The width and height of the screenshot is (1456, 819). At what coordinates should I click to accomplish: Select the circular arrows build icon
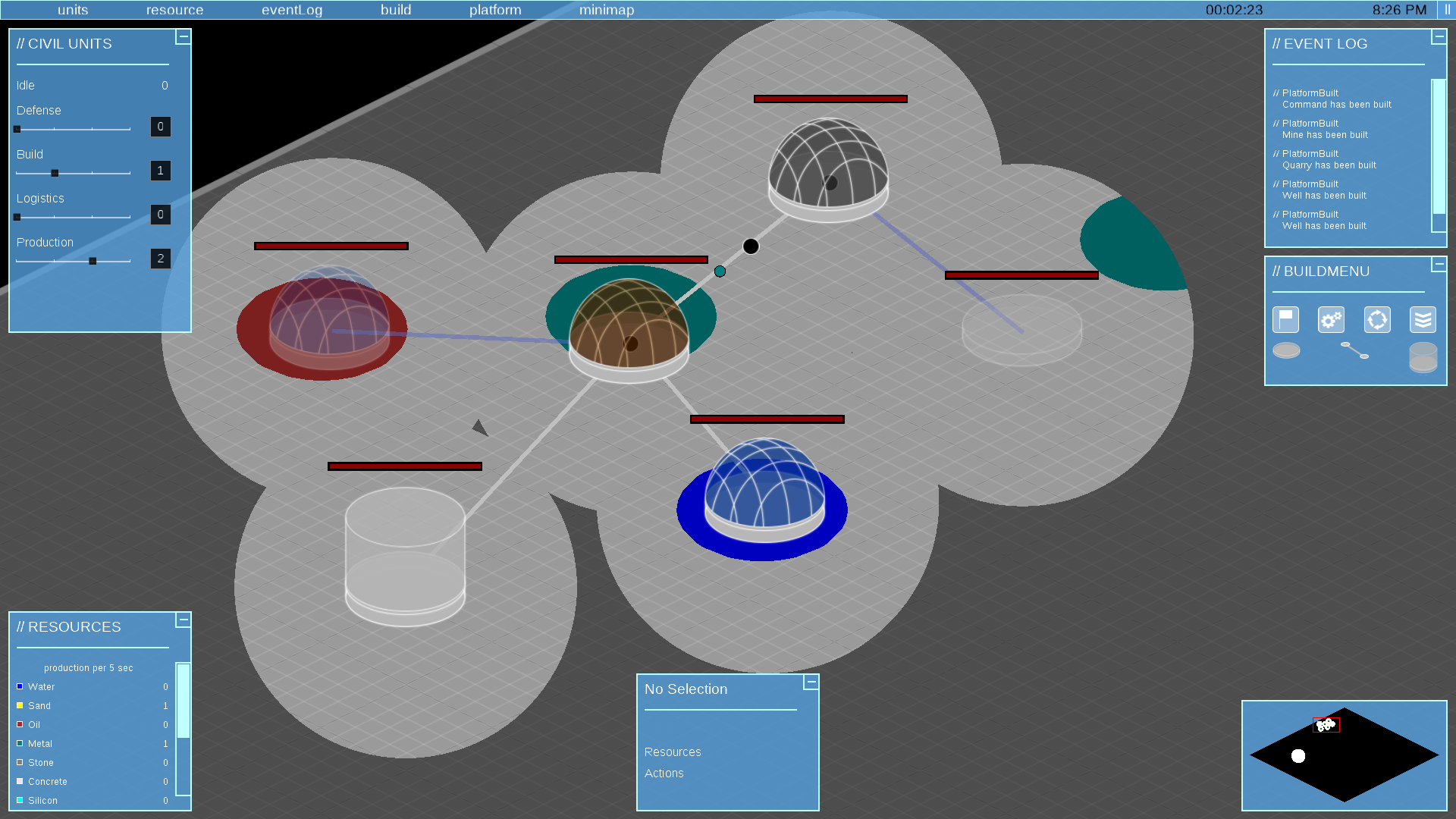click(1377, 320)
